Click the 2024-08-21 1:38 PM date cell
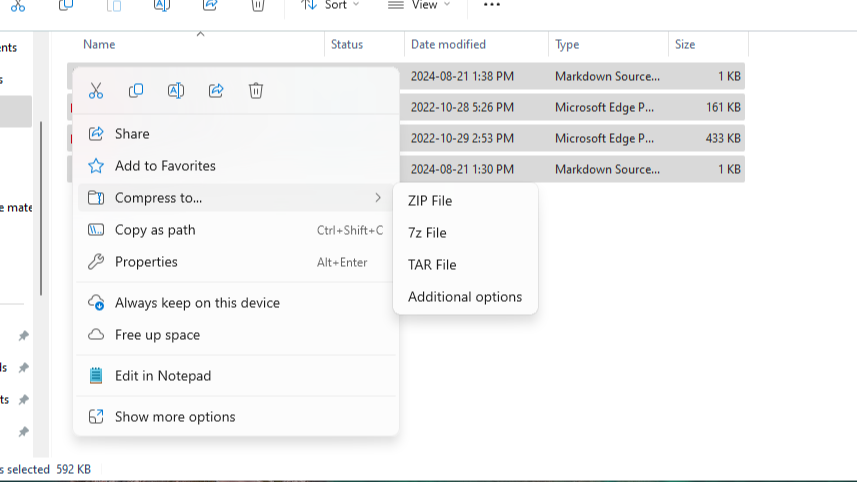Image resolution: width=857 pixels, height=482 pixels. [462, 77]
